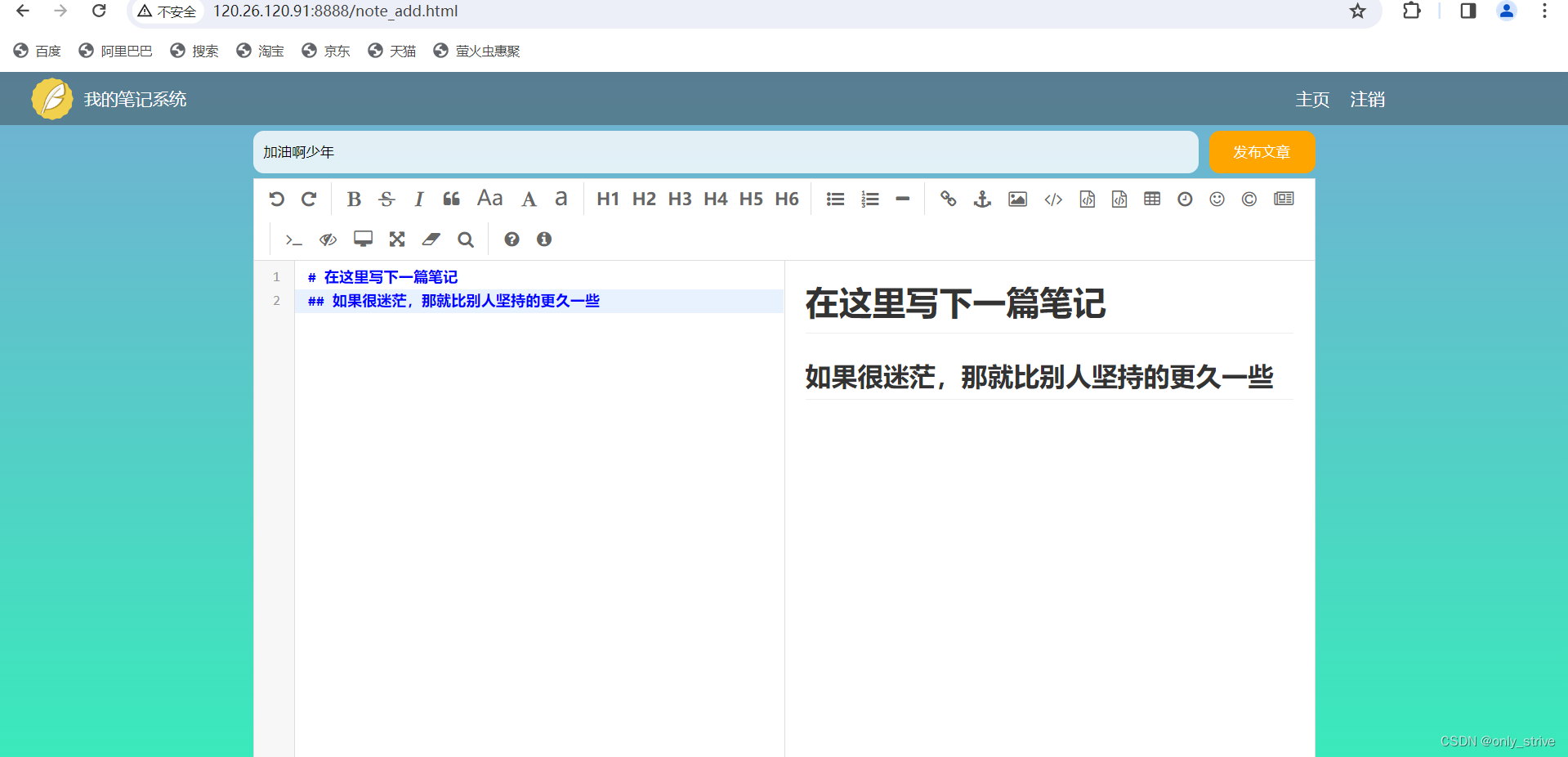The height and width of the screenshot is (757, 1568).
Task: Insert a table with the grid icon
Action: coord(1152,199)
